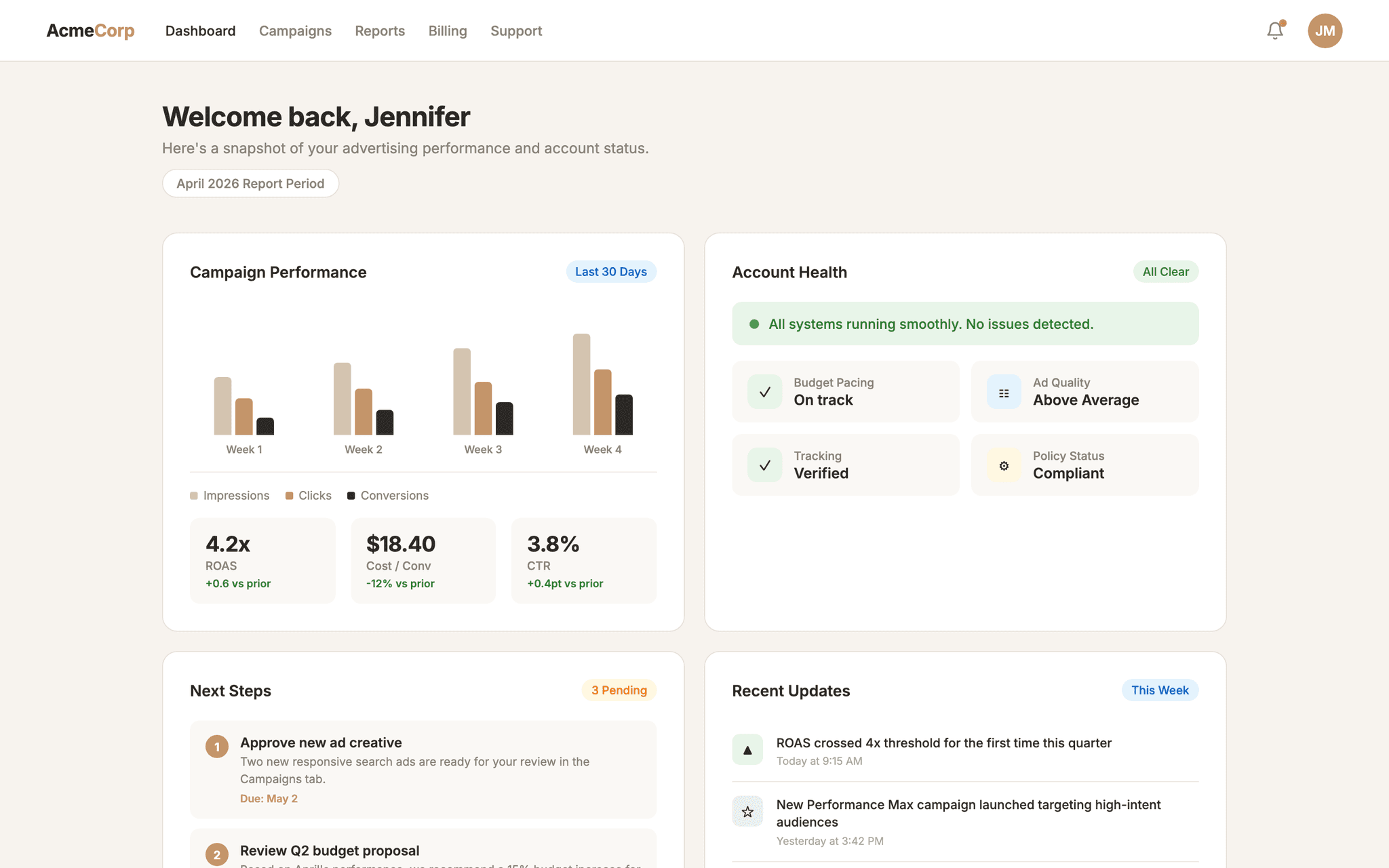Open the Last 30 Days selector
This screenshot has height=868, width=1389.
click(x=610, y=271)
